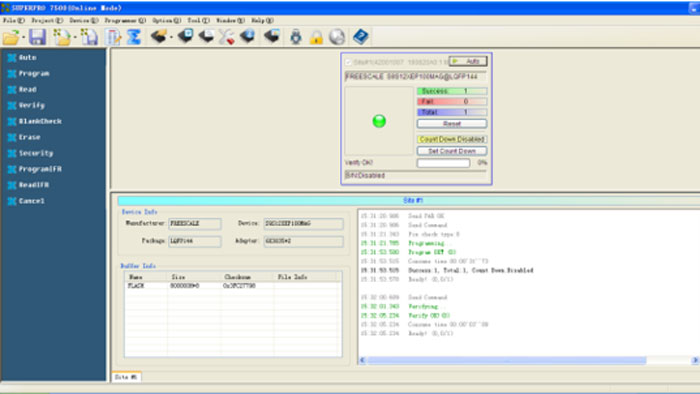The width and height of the screenshot is (700, 394).
Task: Click the load project toolbar icon
Action: [62, 37]
